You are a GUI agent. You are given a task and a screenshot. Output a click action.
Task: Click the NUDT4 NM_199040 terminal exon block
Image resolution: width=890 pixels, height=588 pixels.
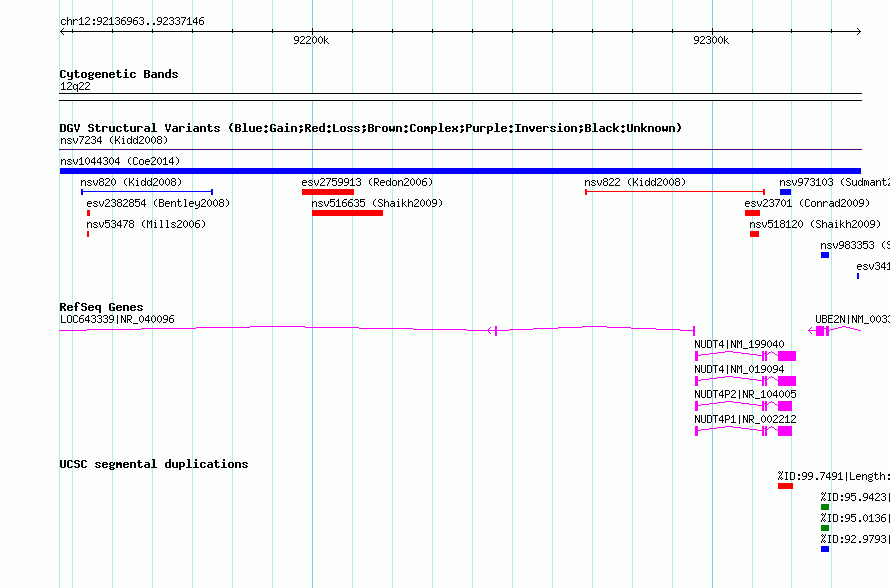pyautogui.click(x=787, y=356)
